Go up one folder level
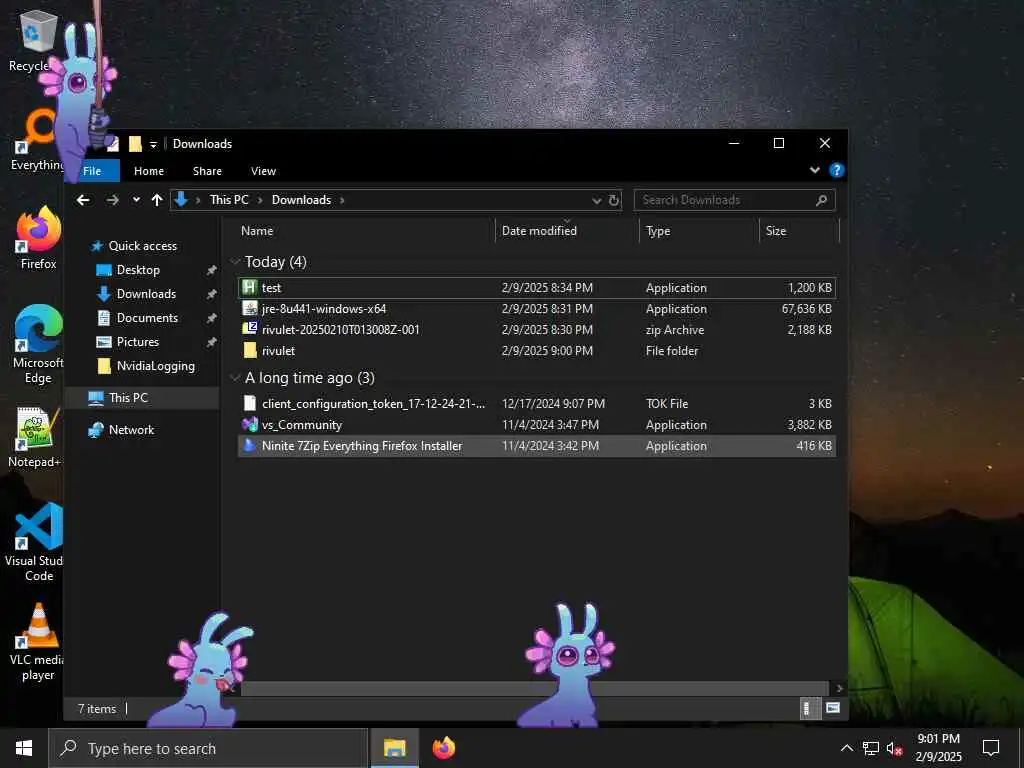This screenshot has width=1024, height=768. click(x=157, y=200)
